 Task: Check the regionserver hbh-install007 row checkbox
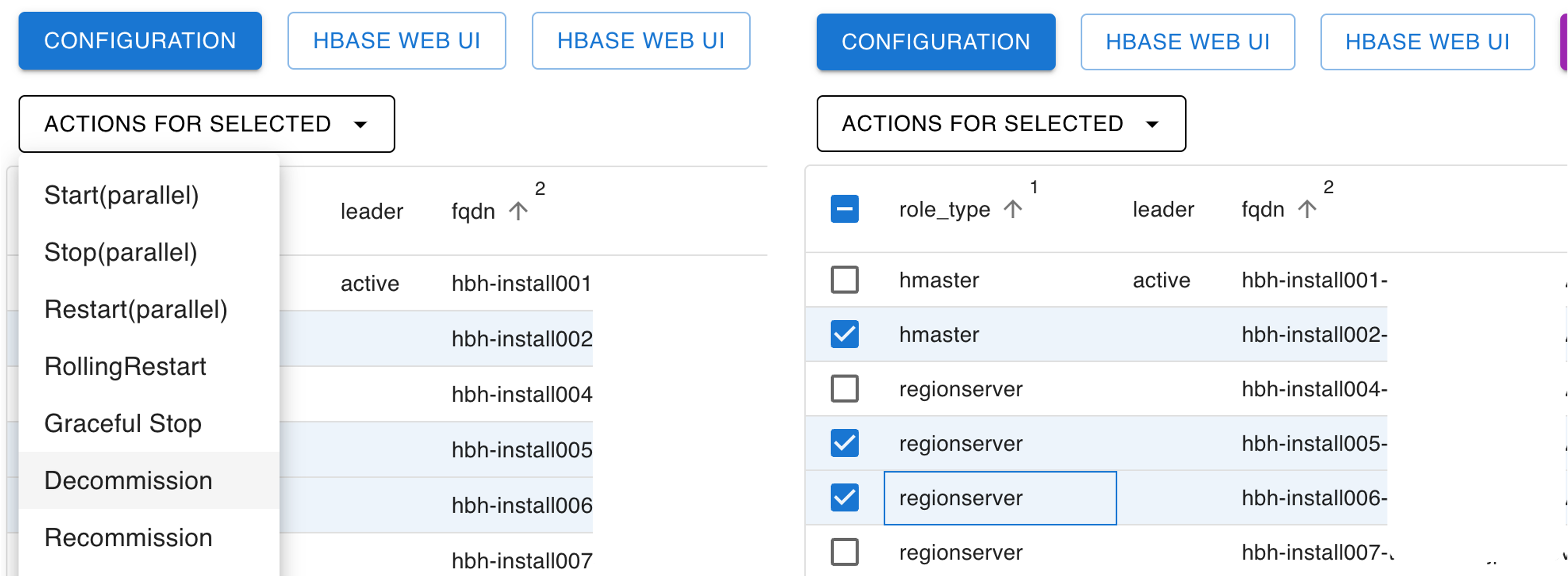coord(844,552)
